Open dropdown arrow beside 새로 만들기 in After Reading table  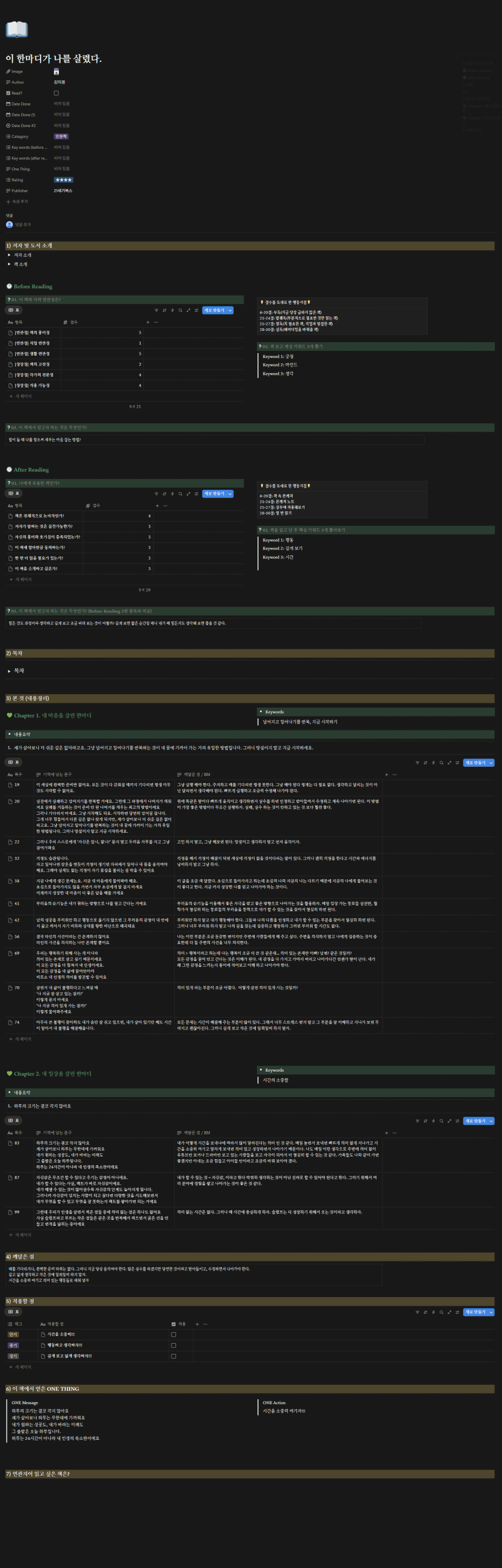pyautogui.click(x=230, y=494)
